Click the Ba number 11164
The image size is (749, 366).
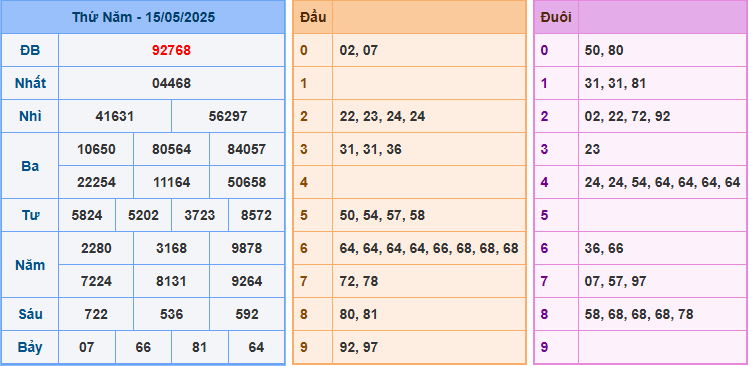point(171,182)
